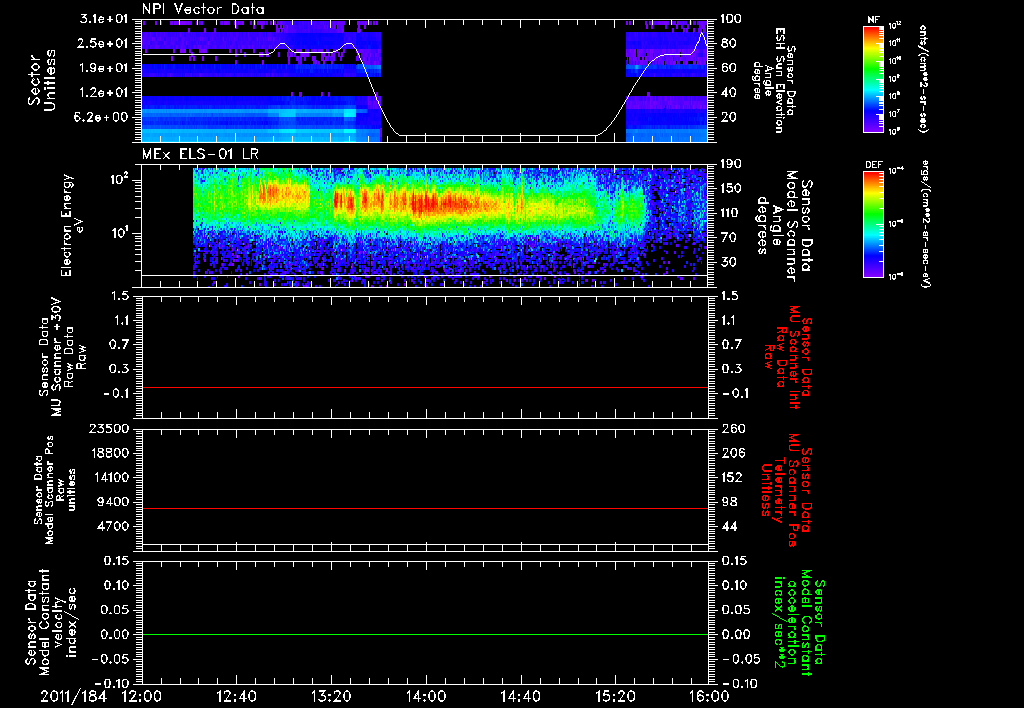The height and width of the screenshot is (708, 1024).
Task: Click the red 'MU Scanner Inh Raw Data' label
Action: [x=788, y=357]
